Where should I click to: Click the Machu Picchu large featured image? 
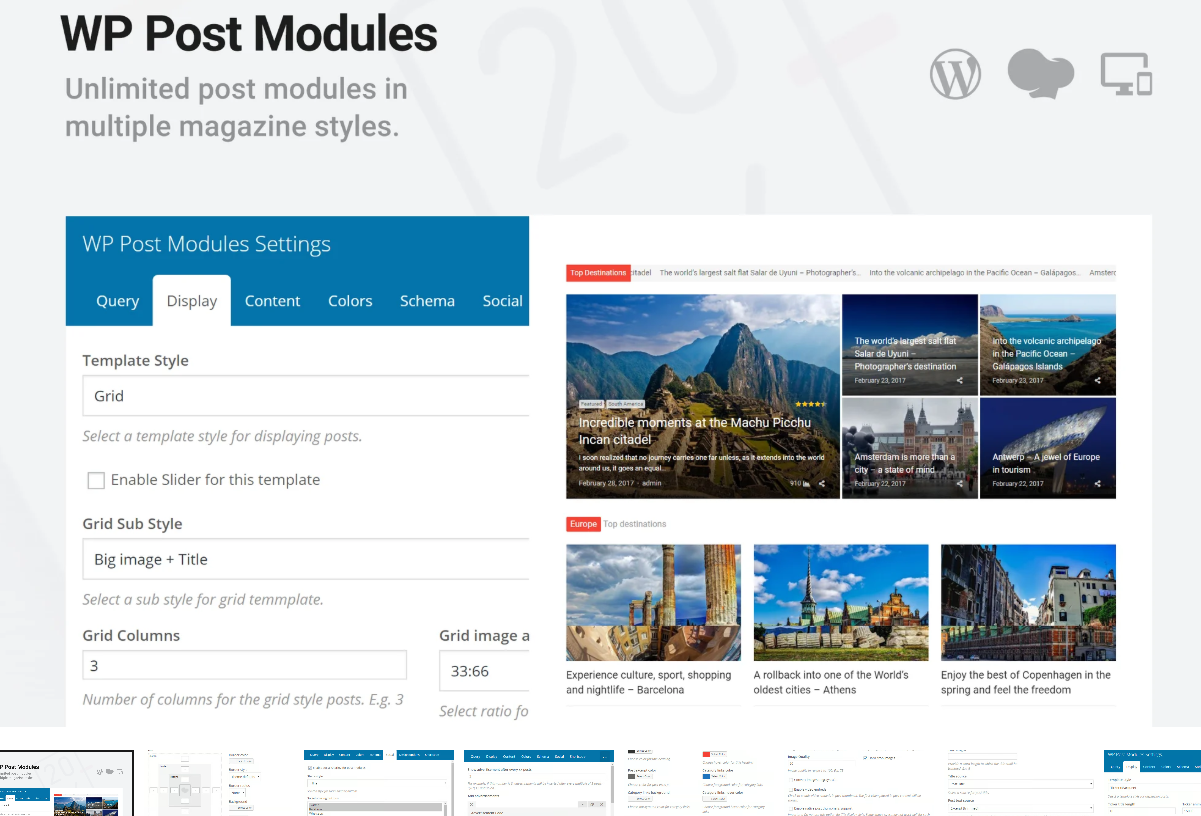click(x=703, y=396)
